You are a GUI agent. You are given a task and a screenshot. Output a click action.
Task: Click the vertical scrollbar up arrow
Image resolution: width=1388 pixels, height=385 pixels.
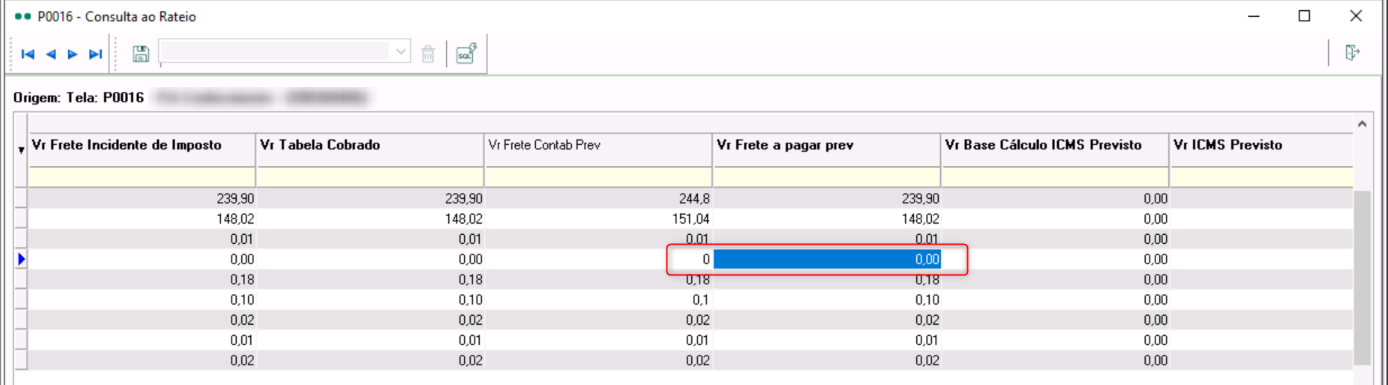(1361, 123)
